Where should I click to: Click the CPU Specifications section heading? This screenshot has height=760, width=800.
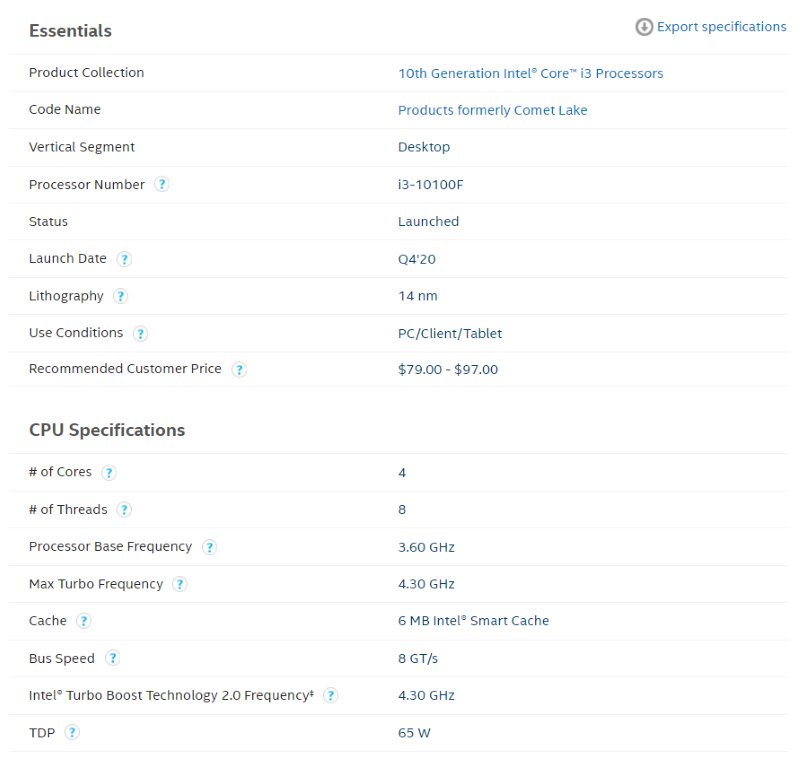[x=107, y=430]
